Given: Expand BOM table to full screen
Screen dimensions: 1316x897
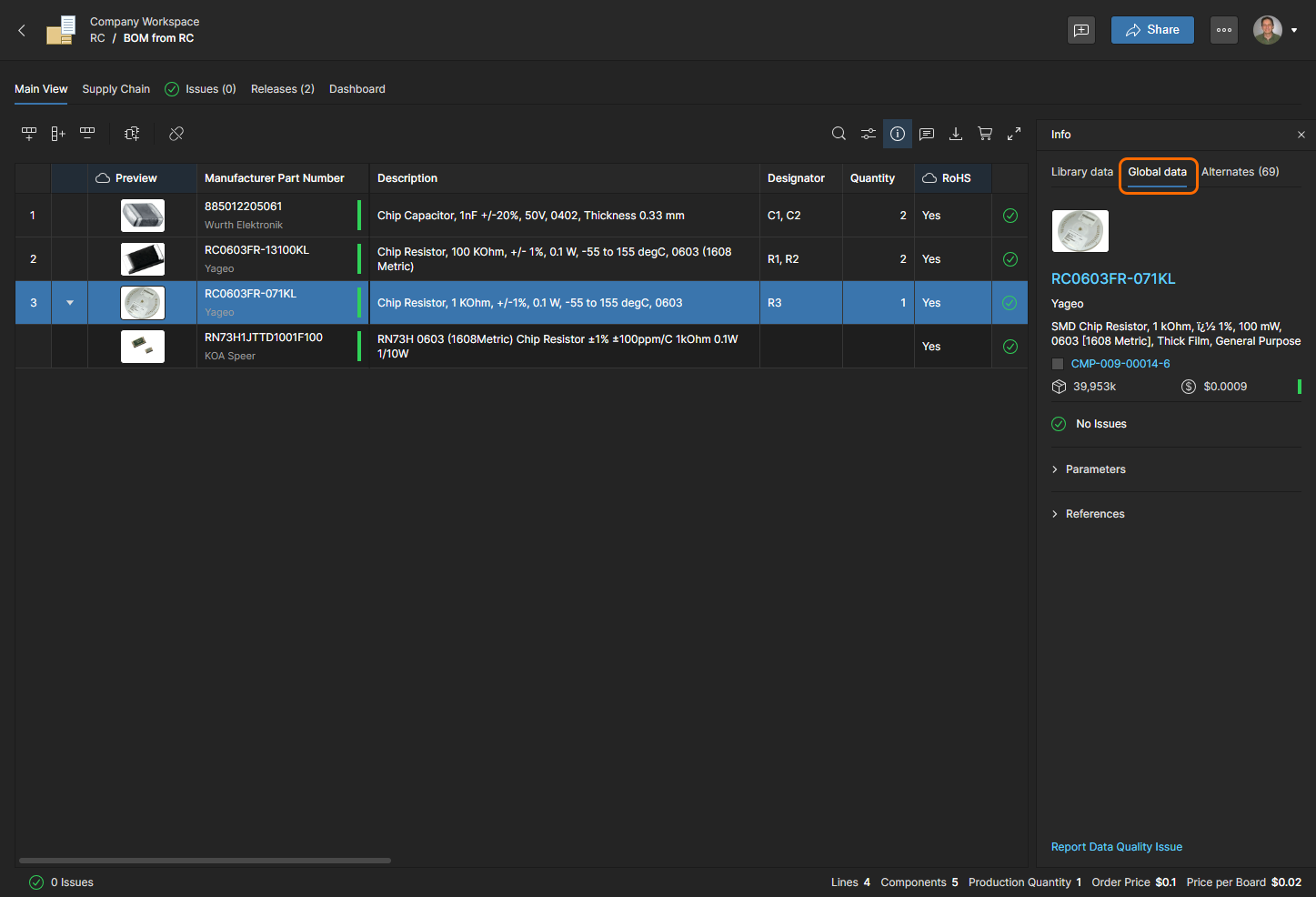Looking at the screenshot, I should (1014, 134).
